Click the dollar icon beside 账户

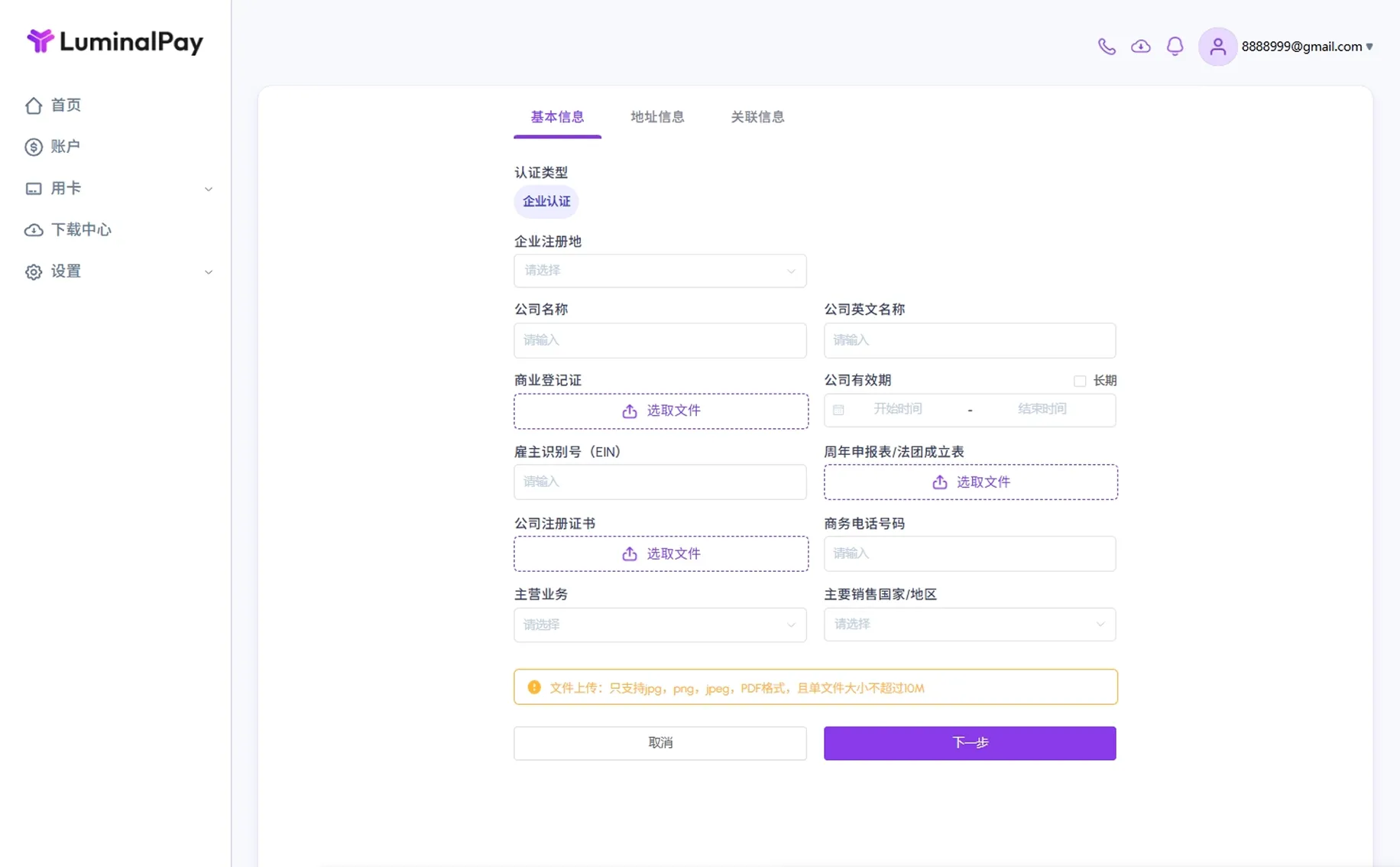click(x=34, y=147)
